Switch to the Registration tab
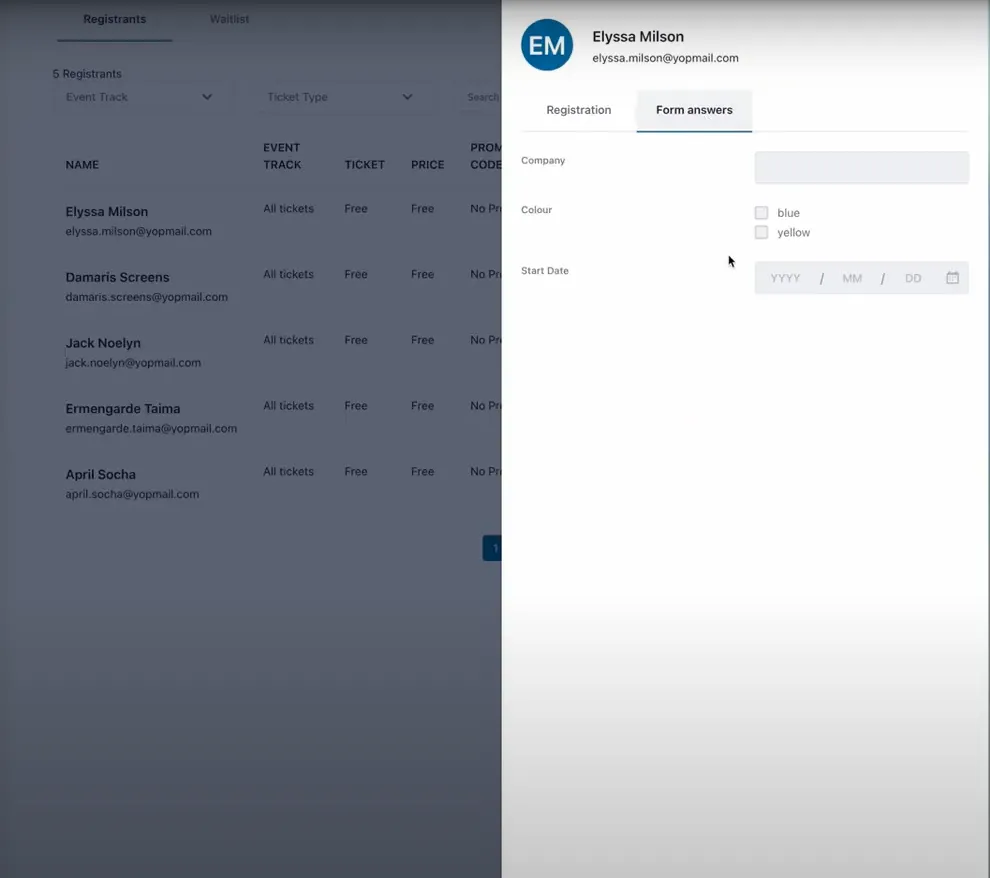 click(578, 110)
